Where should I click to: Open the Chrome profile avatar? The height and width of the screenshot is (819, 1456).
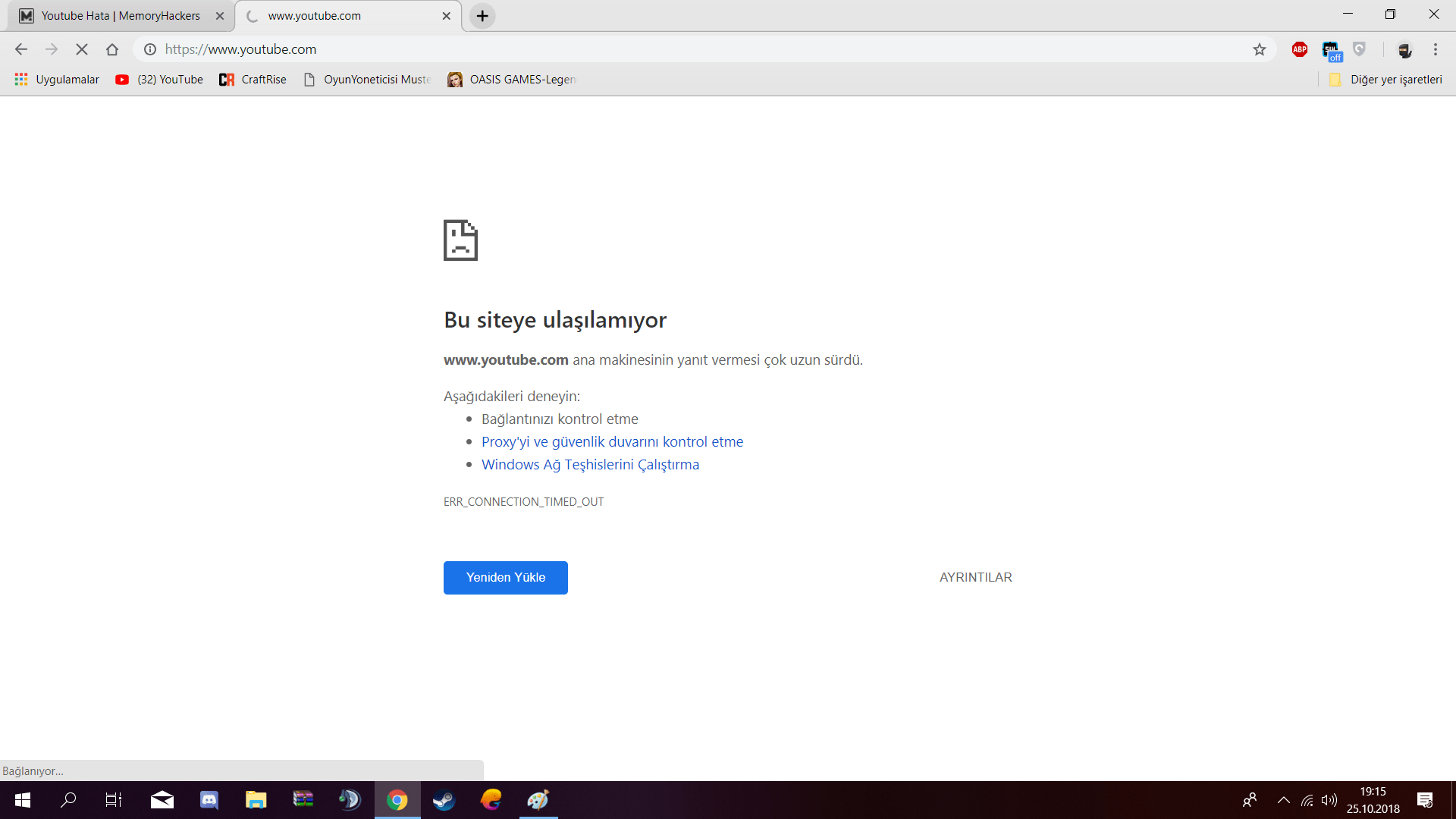tap(1404, 50)
